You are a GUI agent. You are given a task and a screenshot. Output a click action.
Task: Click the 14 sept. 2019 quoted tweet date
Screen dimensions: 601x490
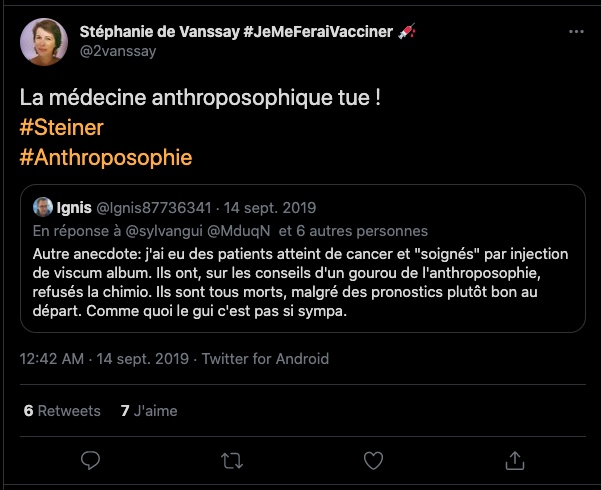[272, 208]
